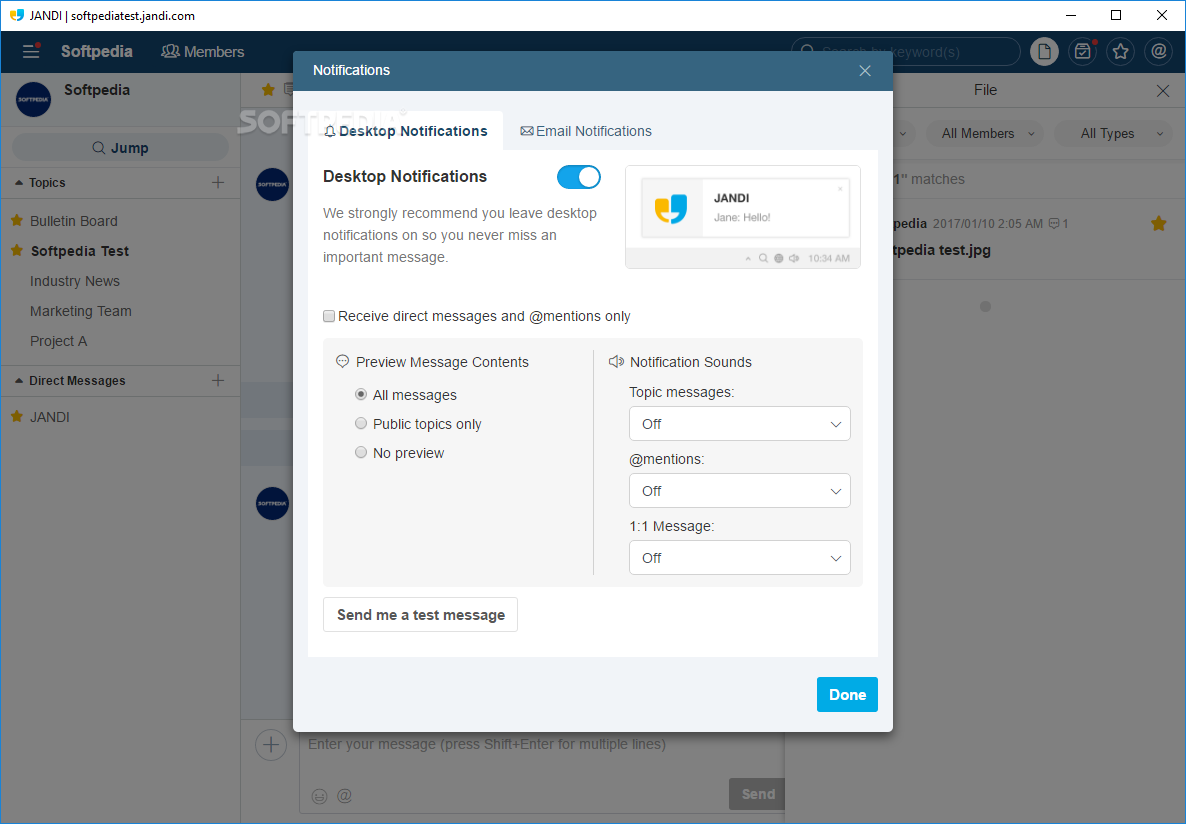Check Receive direct messages and @mentions only

pyautogui.click(x=329, y=316)
